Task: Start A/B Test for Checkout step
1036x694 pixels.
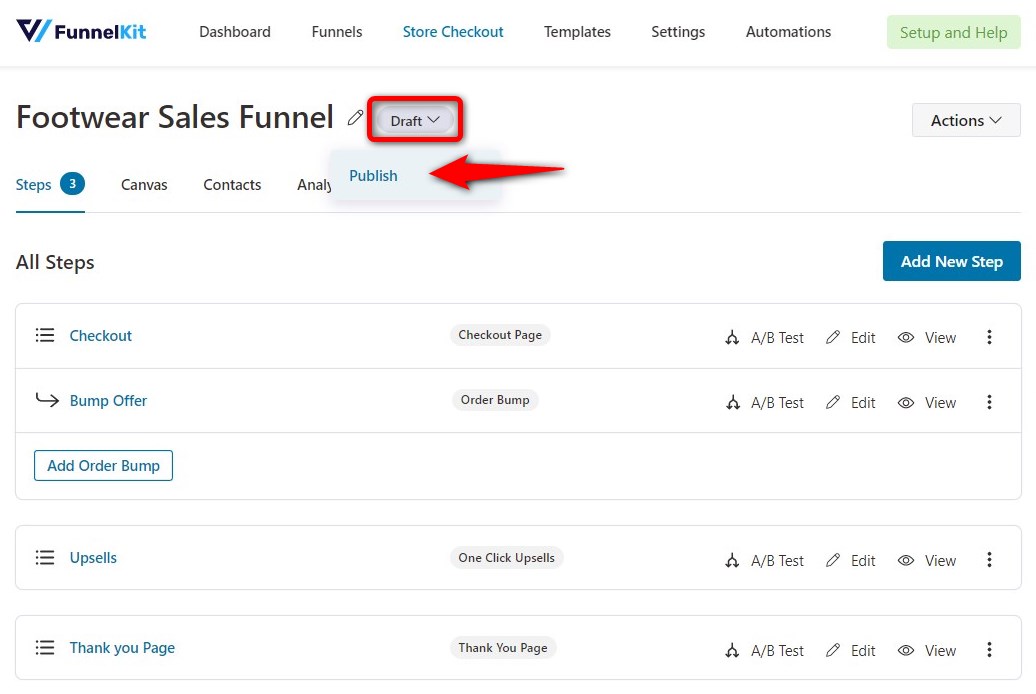Action: click(x=764, y=338)
